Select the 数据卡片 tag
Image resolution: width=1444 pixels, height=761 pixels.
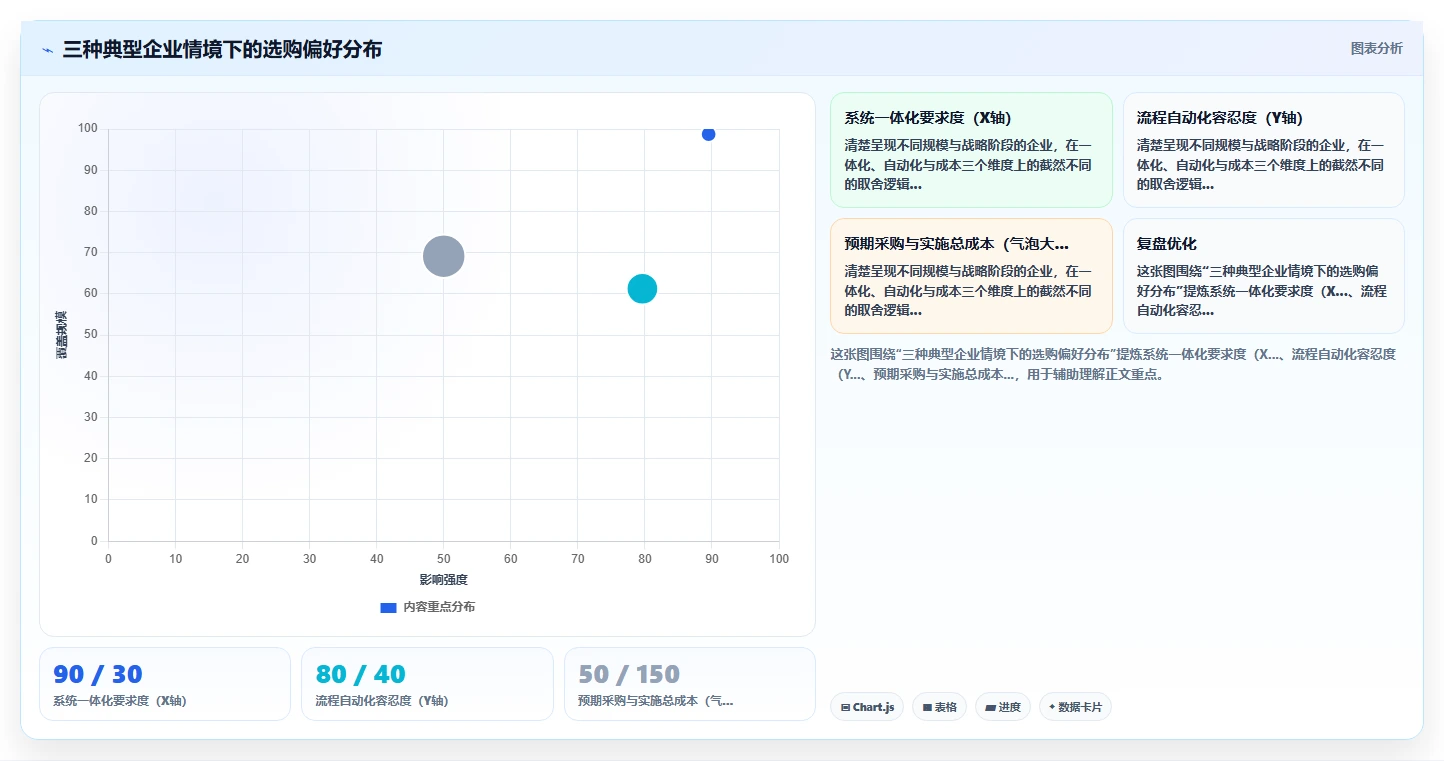coord(1075,707)
